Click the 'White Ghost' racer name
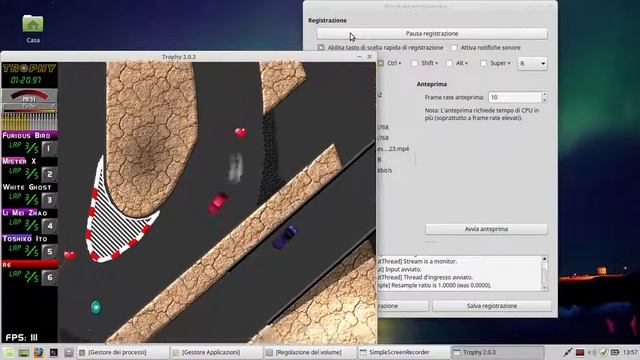 click(x=27, y=187)
